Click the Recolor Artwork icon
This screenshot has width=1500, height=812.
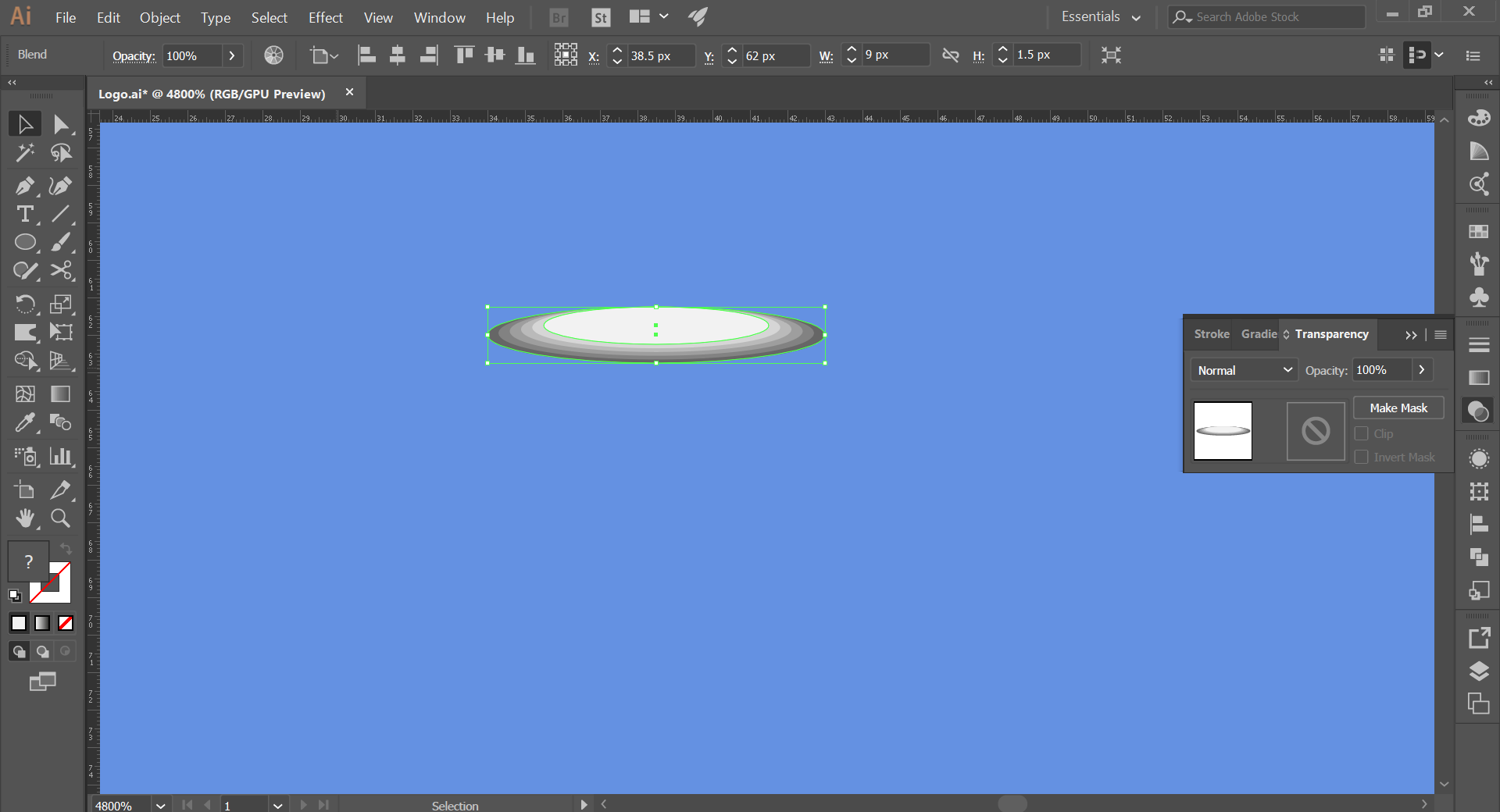pyautogui.click(x=273, y=55)
